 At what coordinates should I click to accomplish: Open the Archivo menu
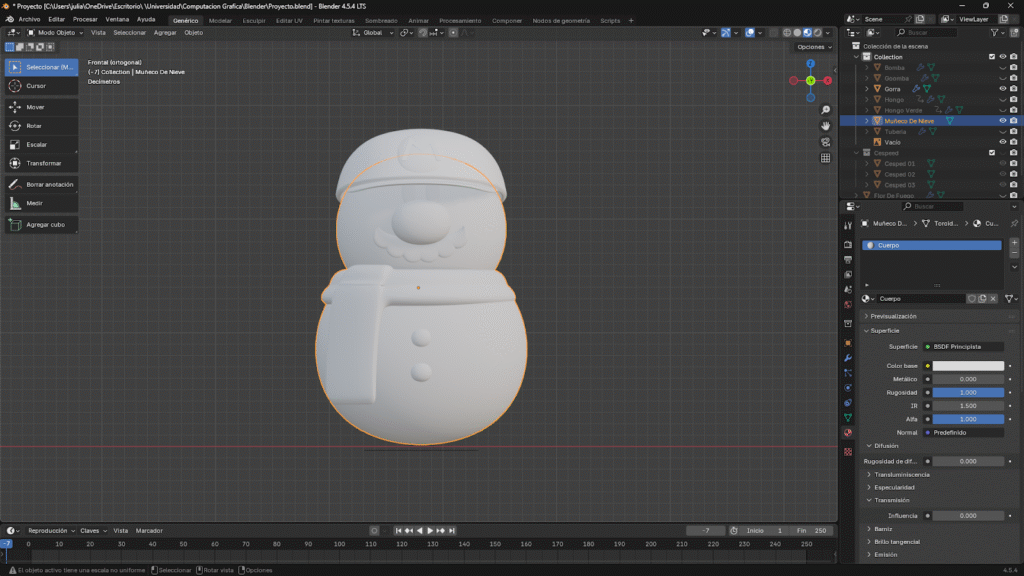coord(29,20)
